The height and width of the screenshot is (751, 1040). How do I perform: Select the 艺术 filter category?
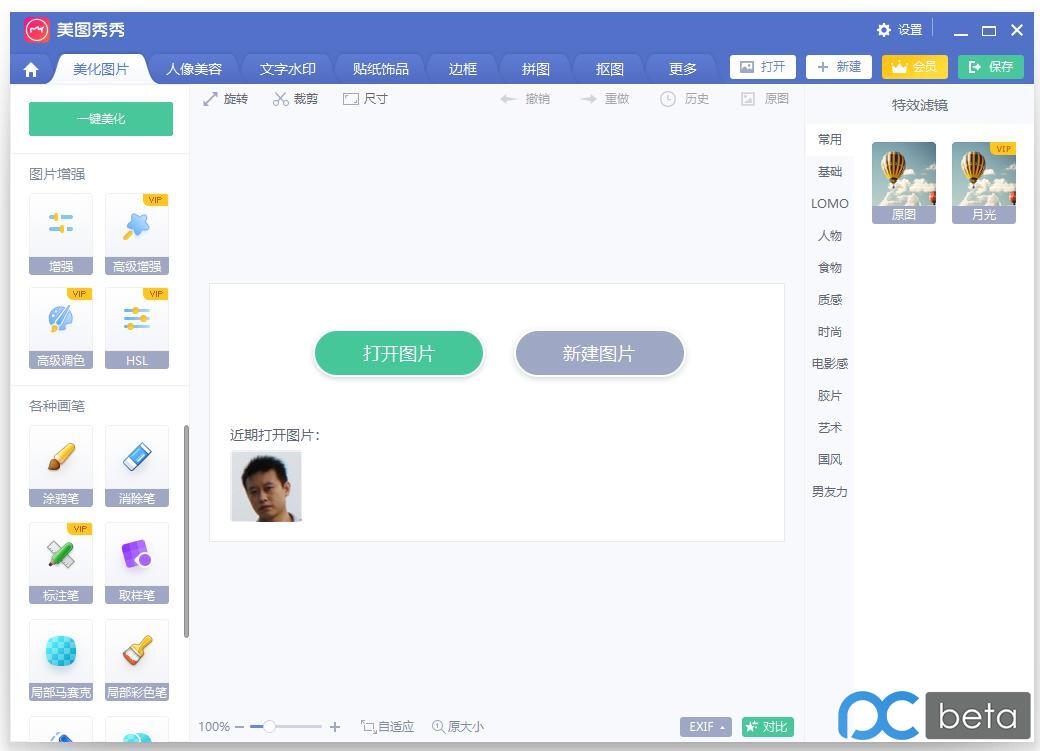point(829,428)
